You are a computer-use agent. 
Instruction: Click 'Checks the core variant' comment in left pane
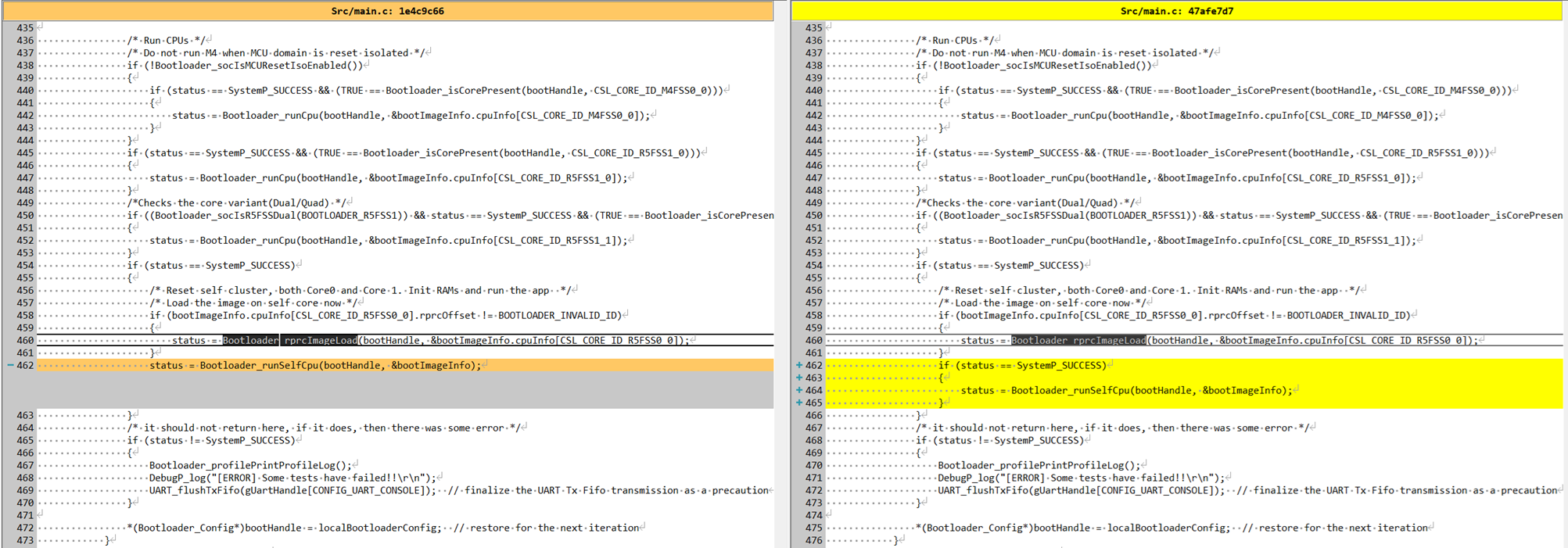[x=237, y=202]
